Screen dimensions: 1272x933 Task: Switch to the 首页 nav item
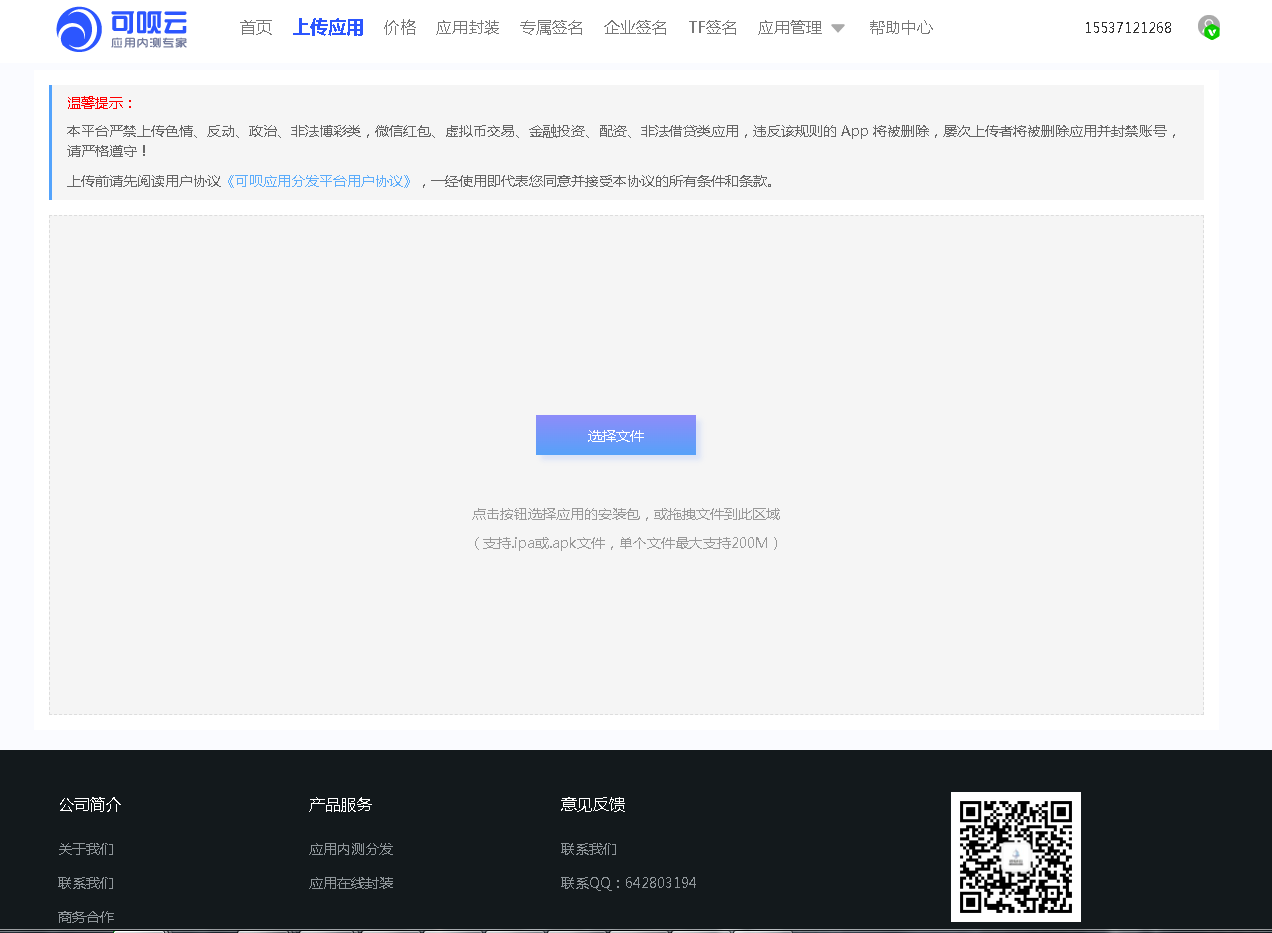pos(255,27)
